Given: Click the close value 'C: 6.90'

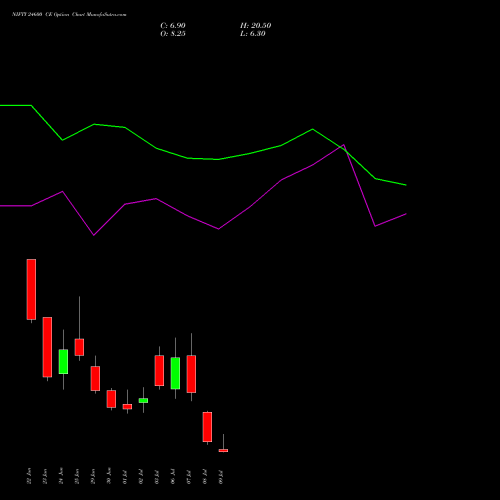Looking at the screenshot, I should (x=173, y=26).
